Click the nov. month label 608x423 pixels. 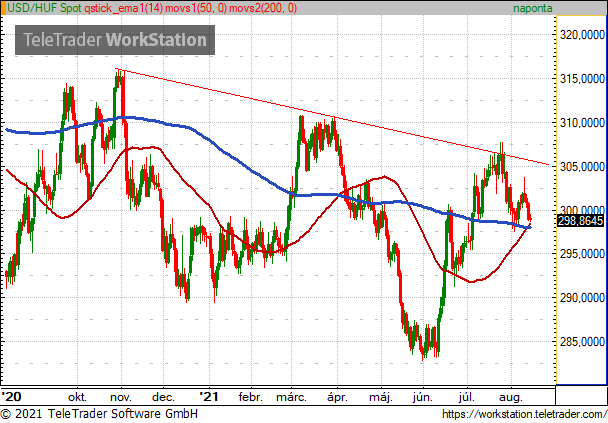tap(121, 397)
